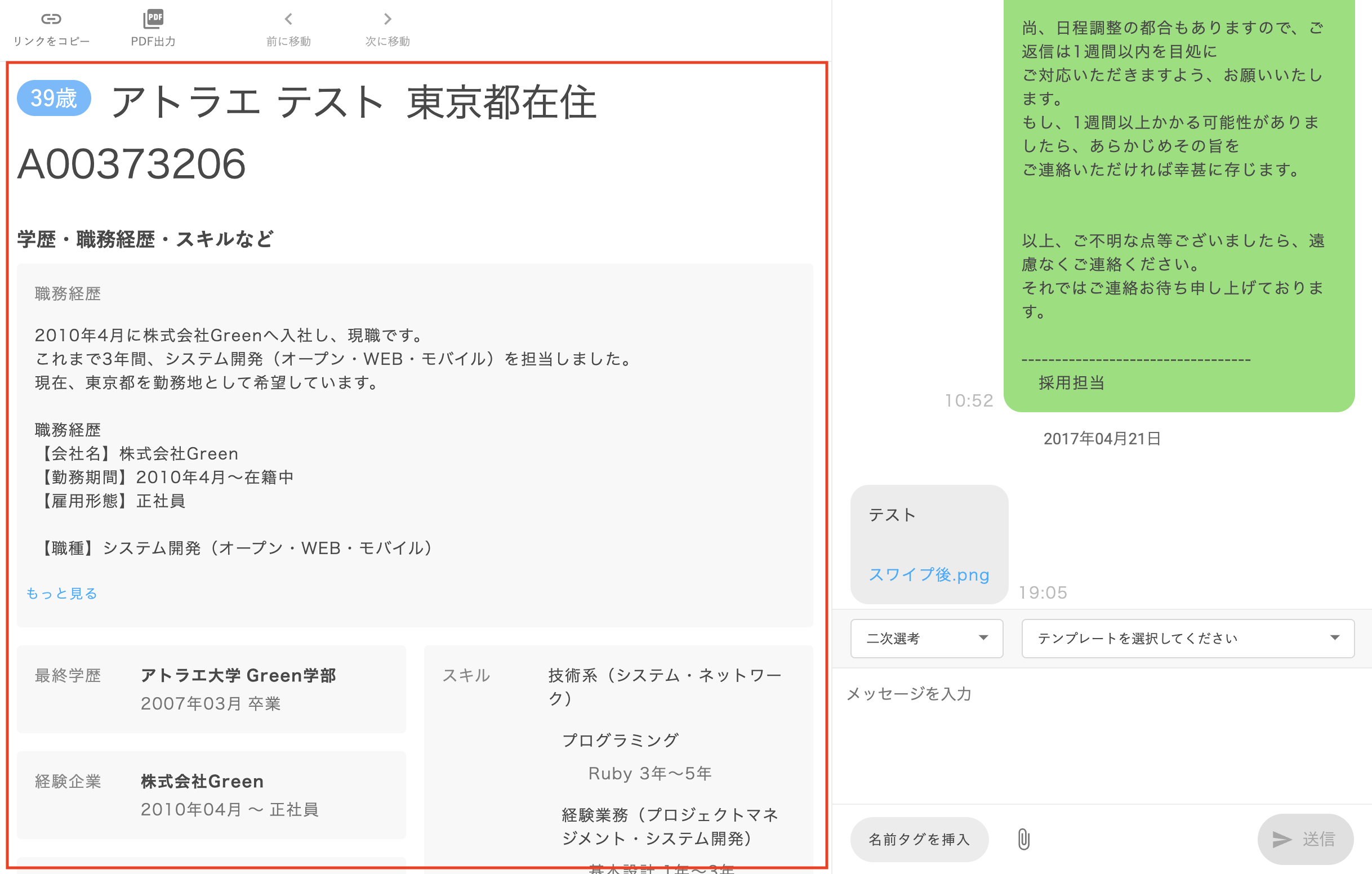Click アトラエ大学 Green学部 education entry
The height and width of the screenshot is (874, 1372).
click(x=238, y=675)
